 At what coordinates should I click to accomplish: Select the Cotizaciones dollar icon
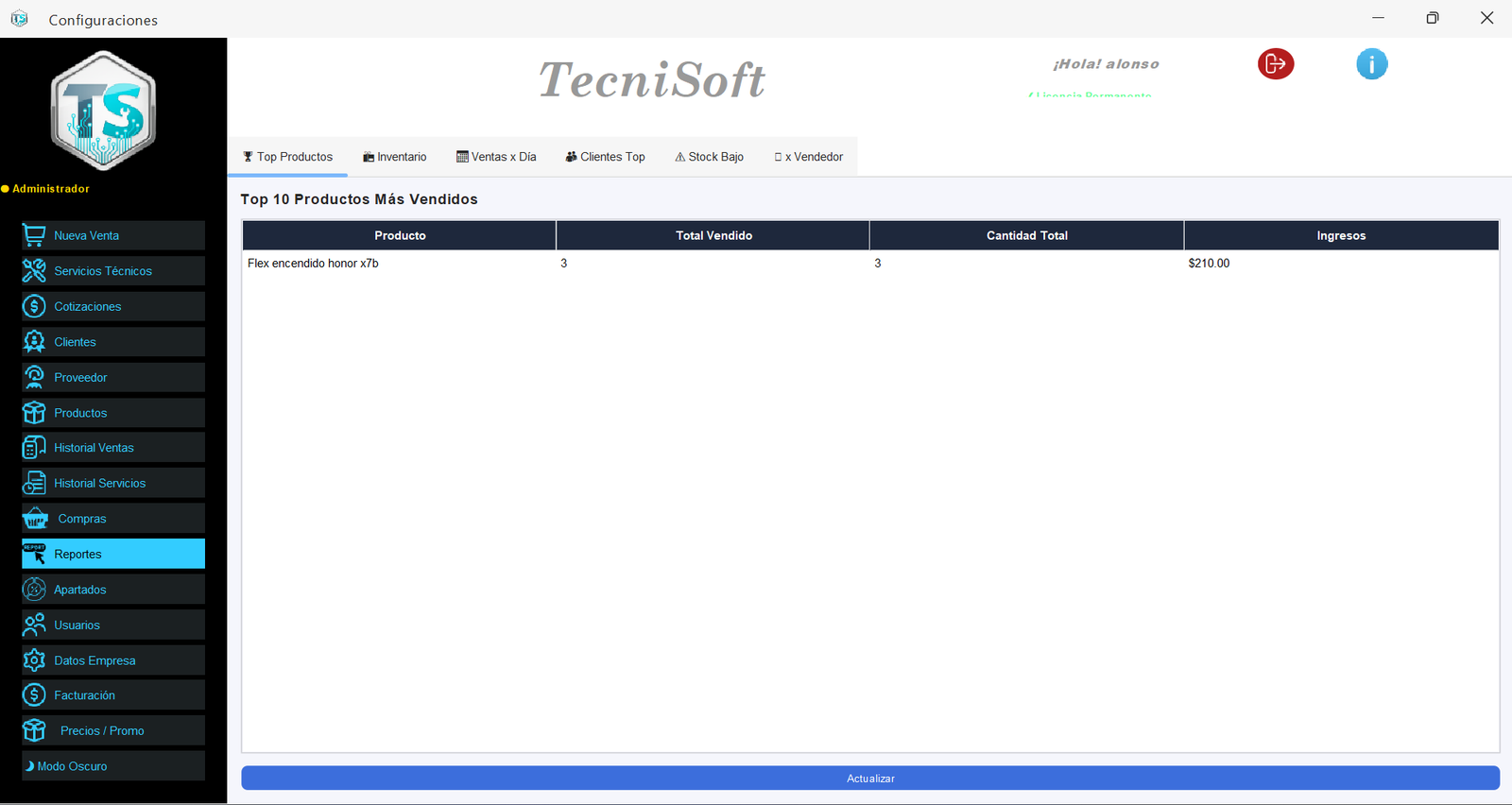(34, 306)
